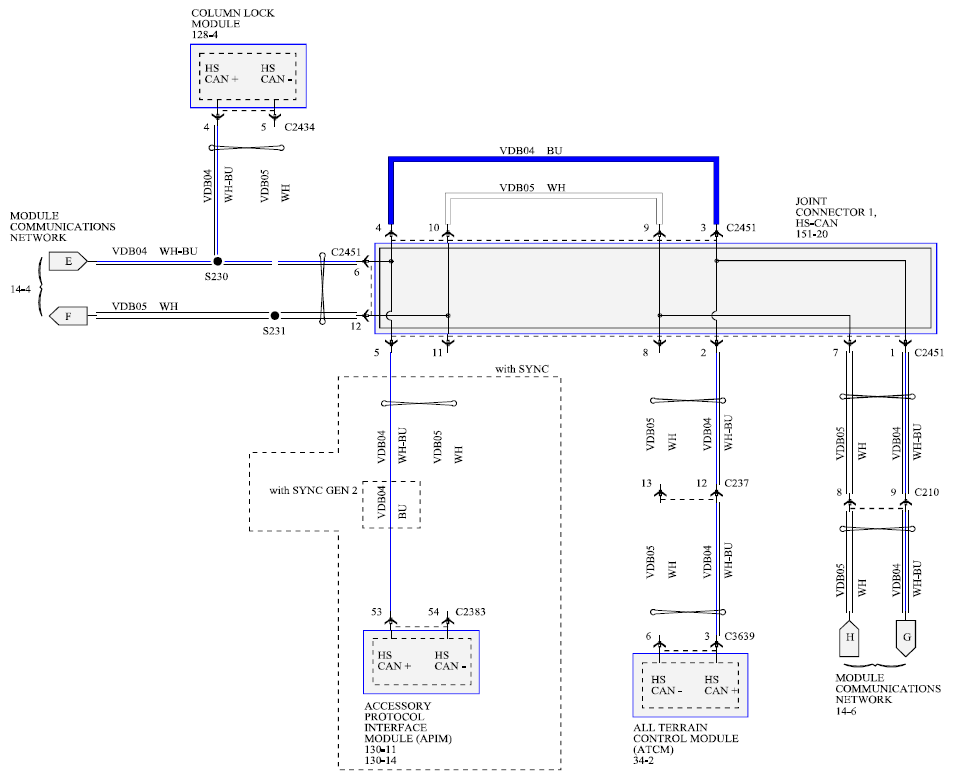Click the Accessory Protocol Interface Module box
953x780 pixels.
click(421, 662)
